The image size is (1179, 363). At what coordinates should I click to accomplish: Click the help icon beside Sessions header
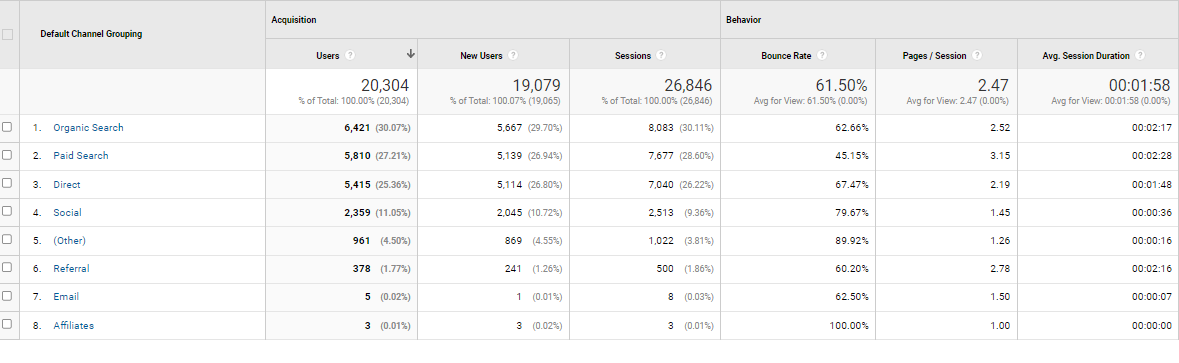point(661,56)
